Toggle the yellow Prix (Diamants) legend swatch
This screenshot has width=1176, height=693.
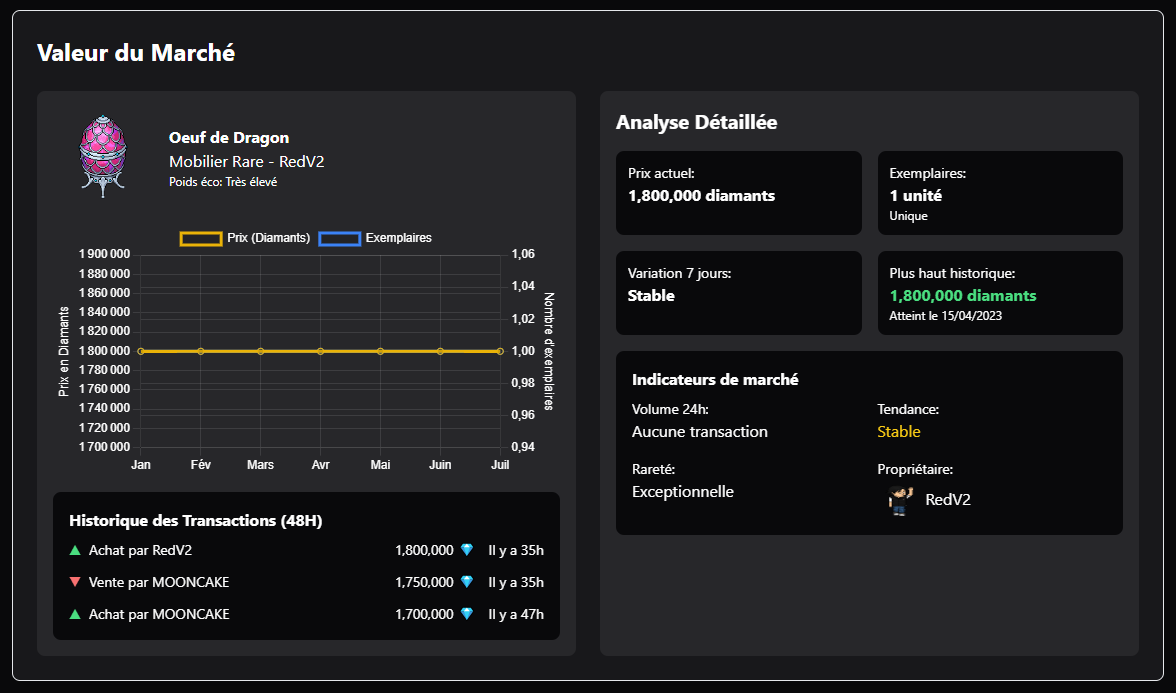[x=201, y=238]
